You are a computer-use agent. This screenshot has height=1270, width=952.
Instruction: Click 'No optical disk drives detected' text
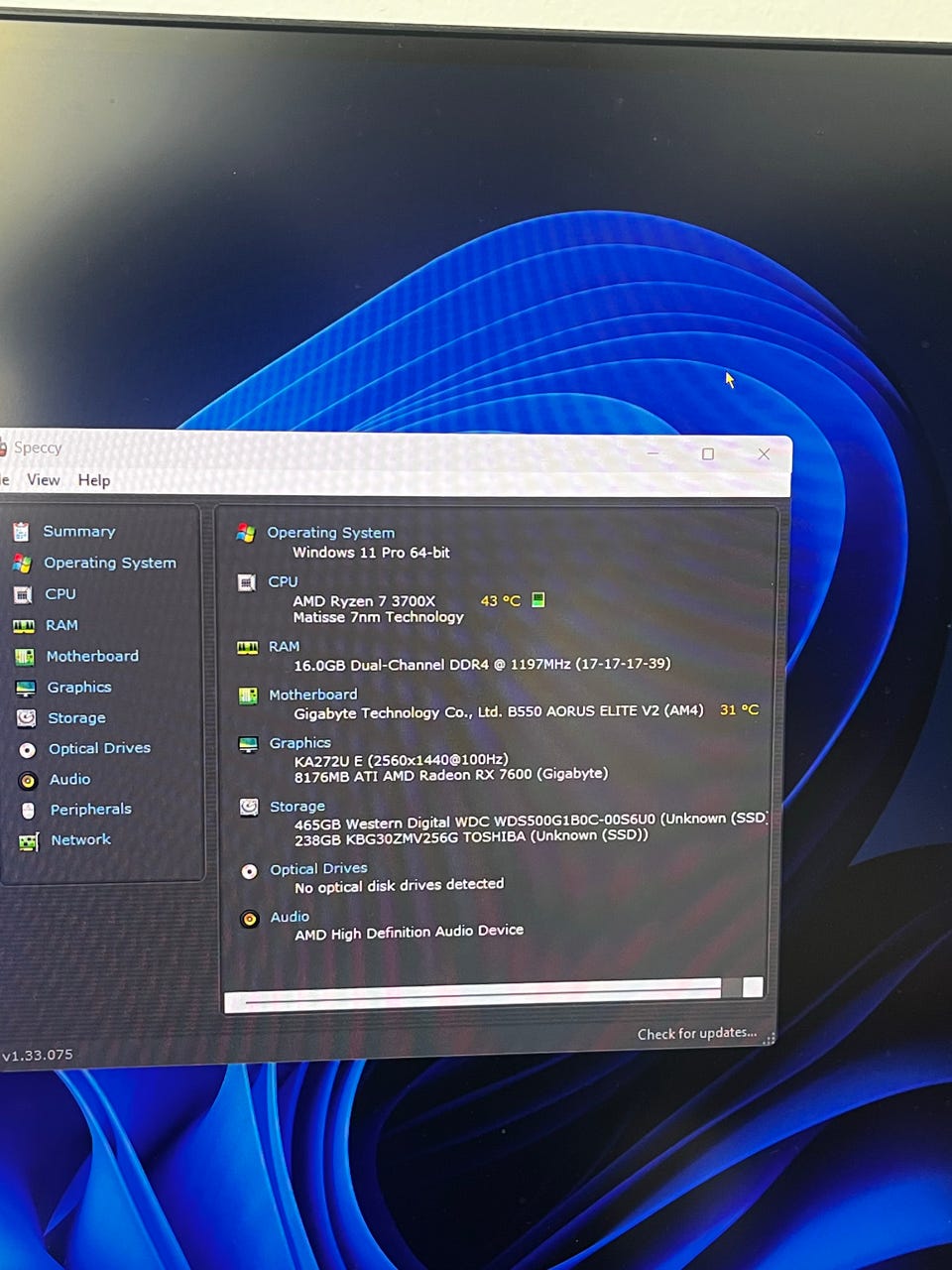tap(399, 885)
